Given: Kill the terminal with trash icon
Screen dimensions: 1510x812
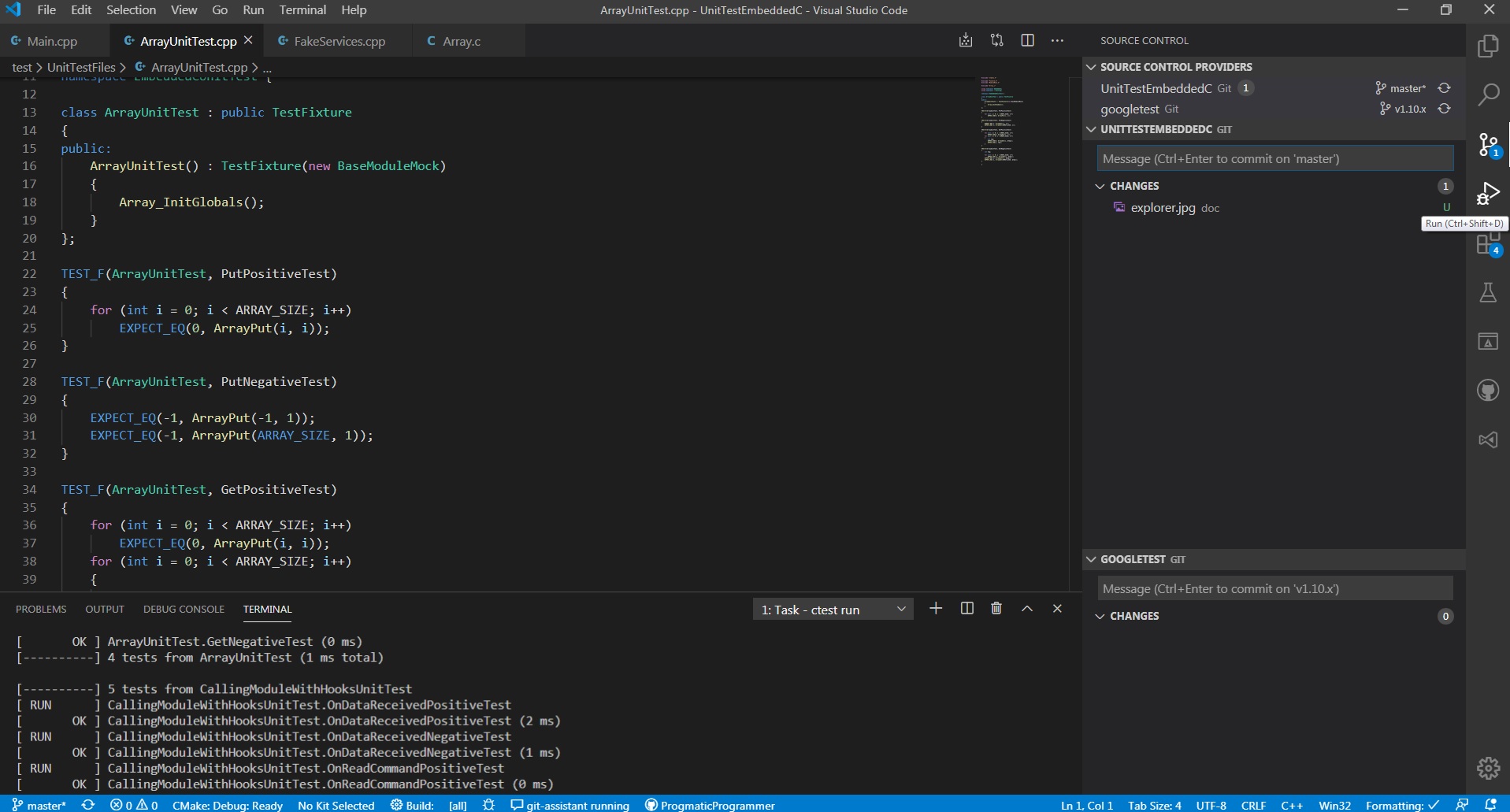Looking at the screenshot, I should [x=996, y=609].
